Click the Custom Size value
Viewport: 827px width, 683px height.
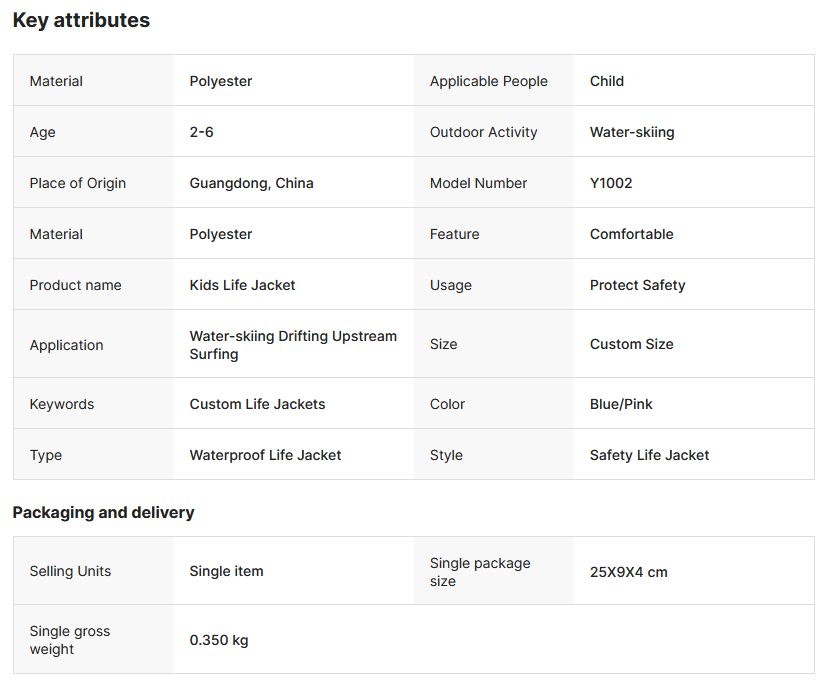click(631, 344)
